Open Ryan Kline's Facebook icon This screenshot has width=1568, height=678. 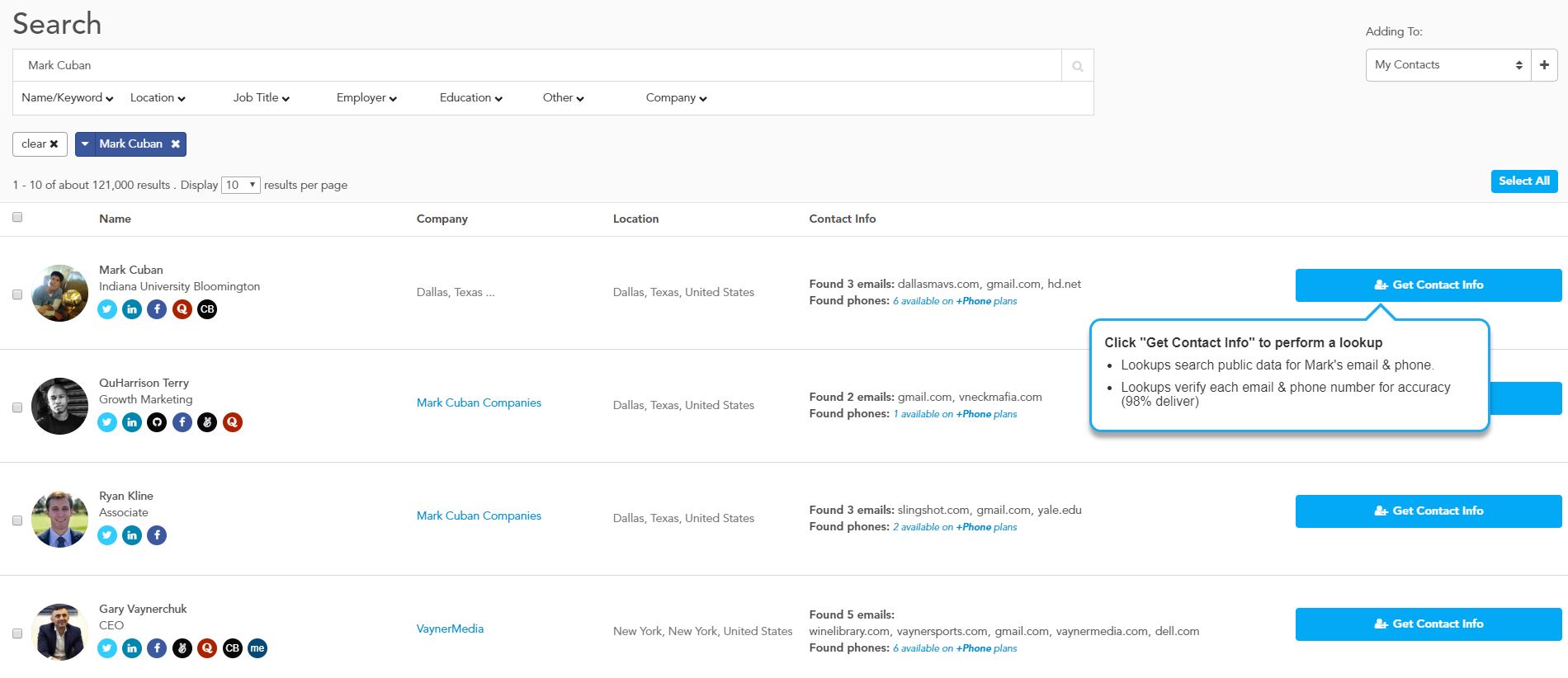click(x=157, y=535)
